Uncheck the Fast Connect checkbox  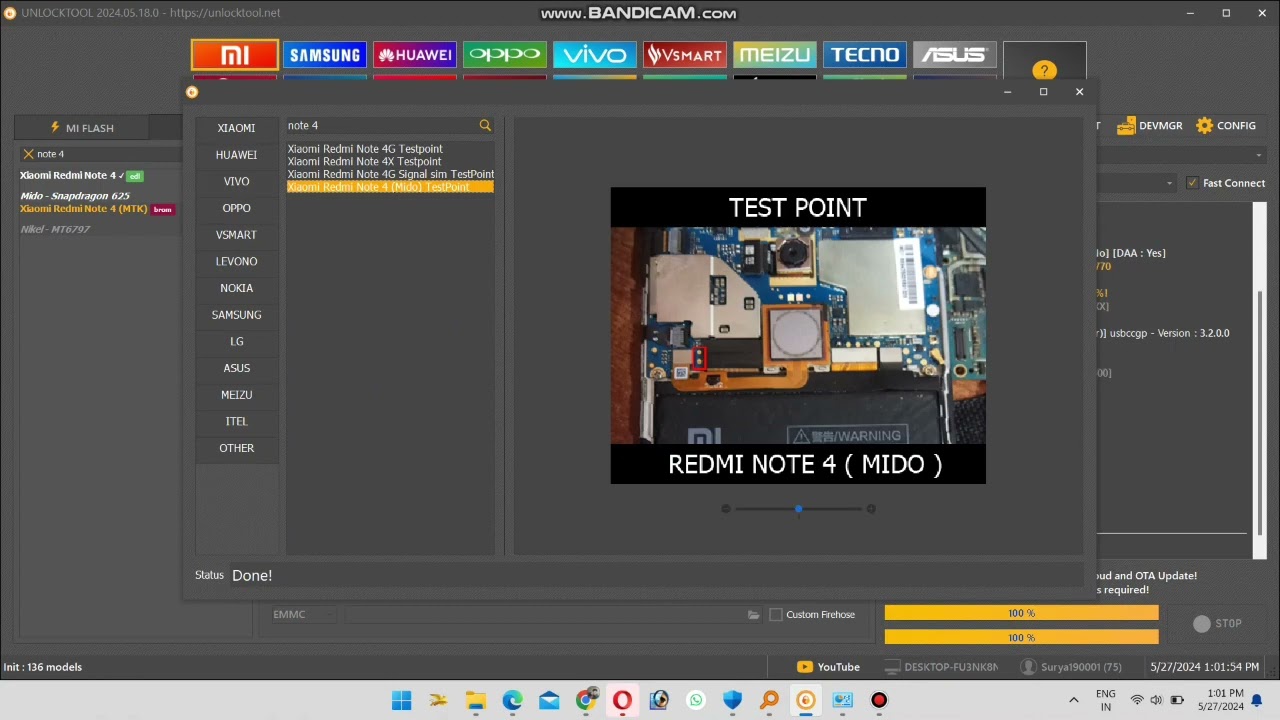(x=1192, y=183)
